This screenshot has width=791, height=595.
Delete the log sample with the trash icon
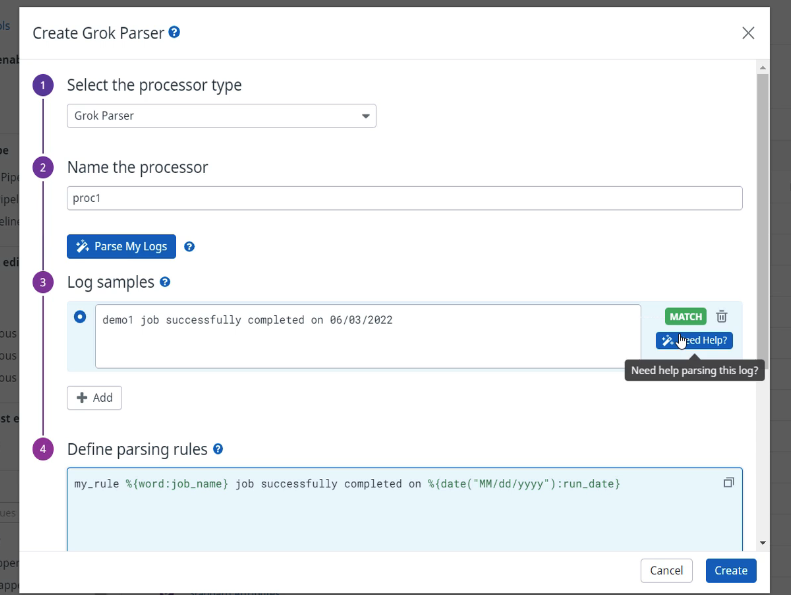[x=721, y=316]
